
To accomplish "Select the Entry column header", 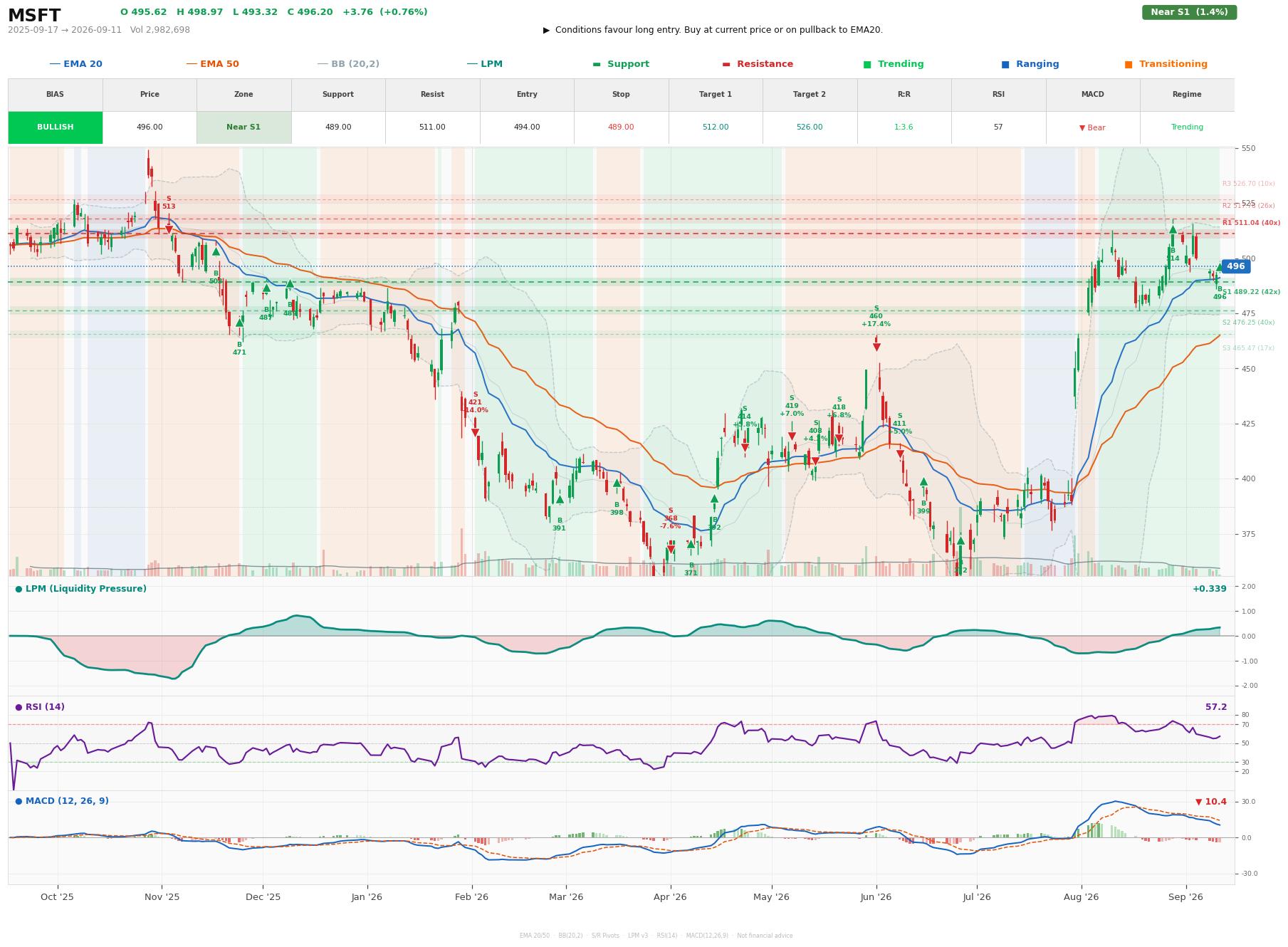I will click(527, 95).
